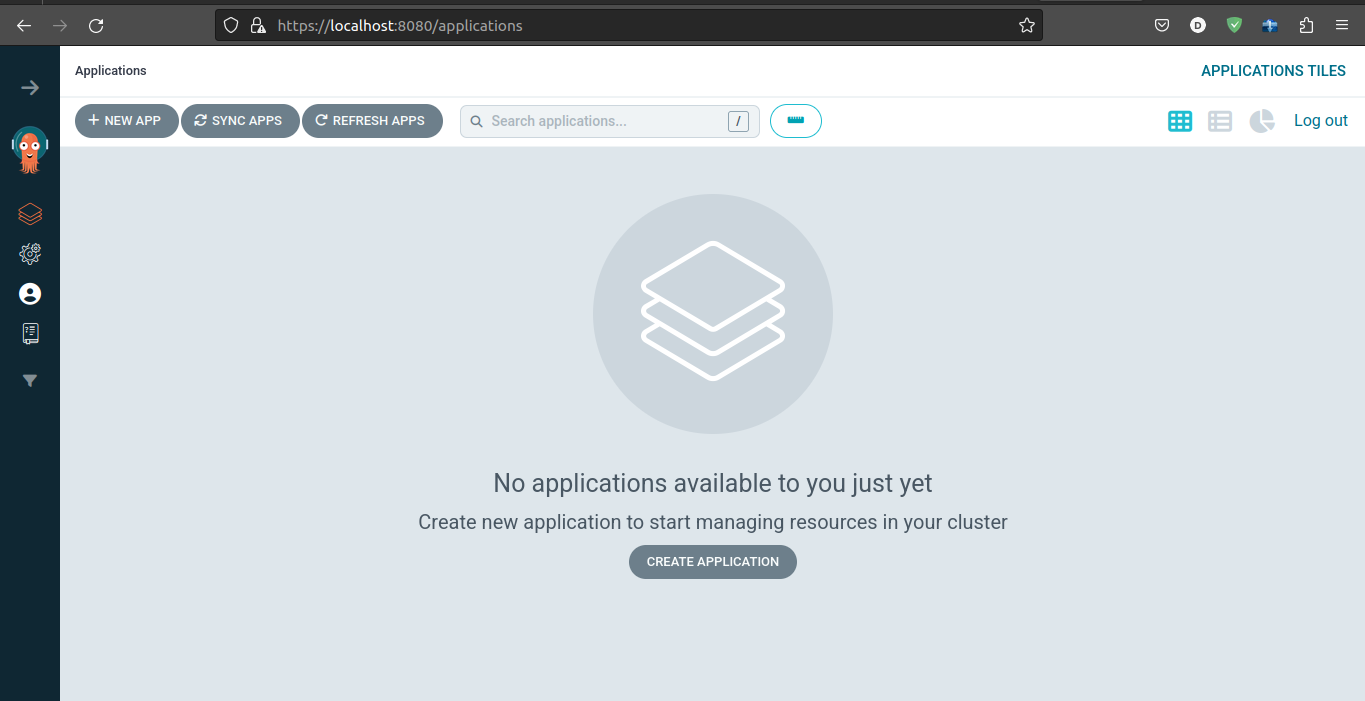Image resolution: width=1365 pixels, height=701 pixels.
Task: Open the Pocket save icon
Action: (1162, 26)
